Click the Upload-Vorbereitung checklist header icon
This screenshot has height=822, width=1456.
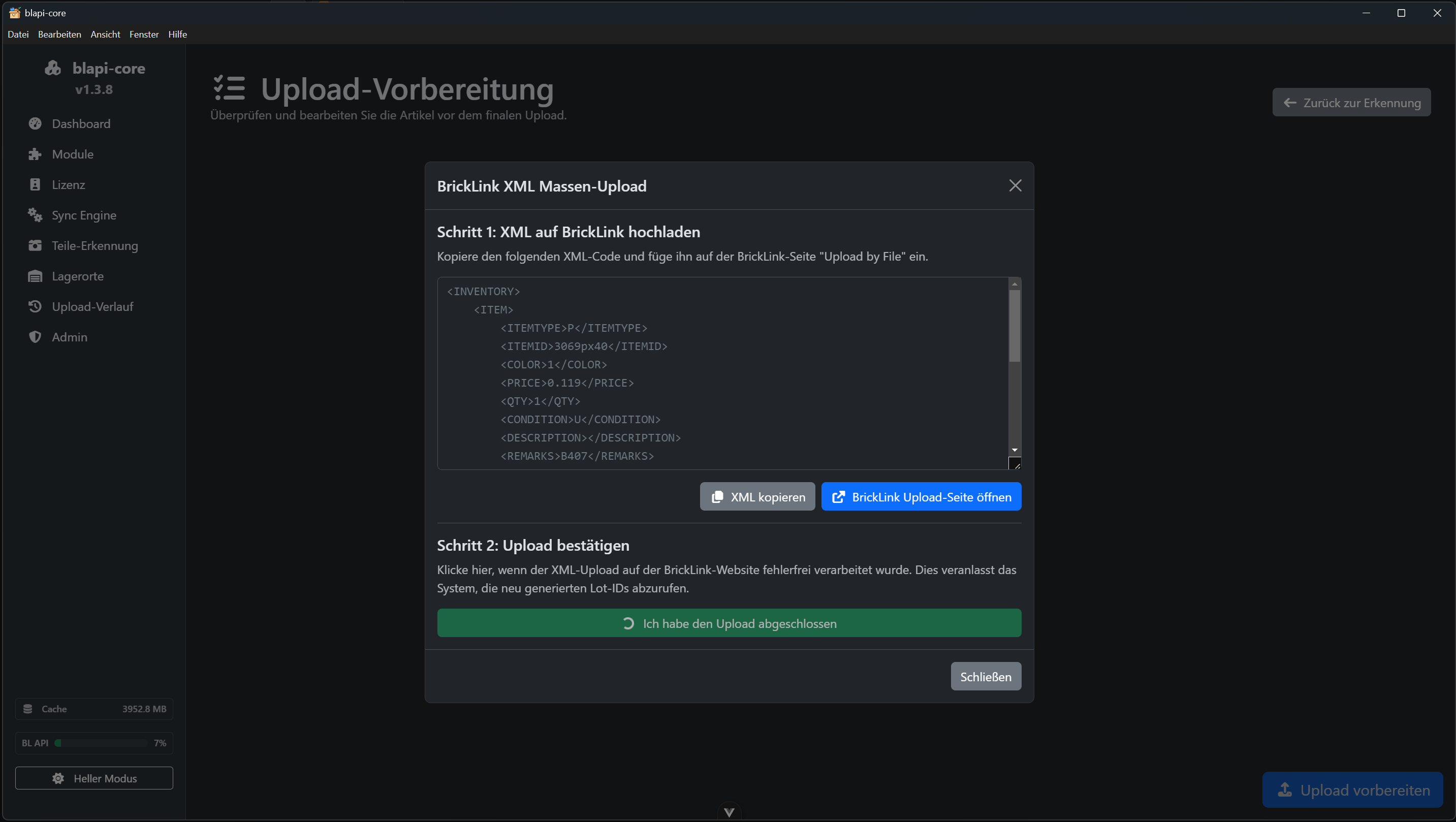pyautogui.click(x=229, y=88)
